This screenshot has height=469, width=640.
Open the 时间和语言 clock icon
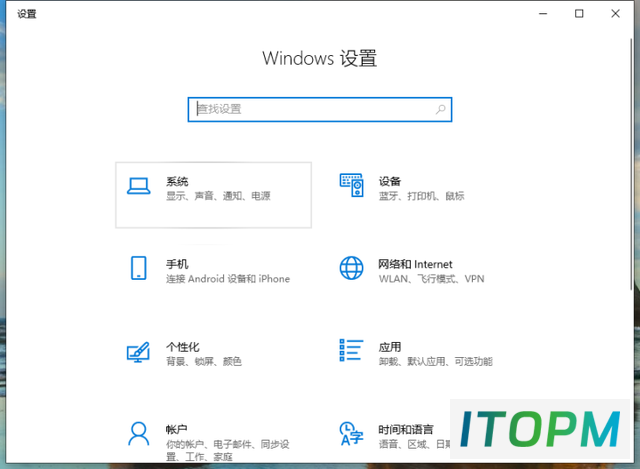point(351,433)
